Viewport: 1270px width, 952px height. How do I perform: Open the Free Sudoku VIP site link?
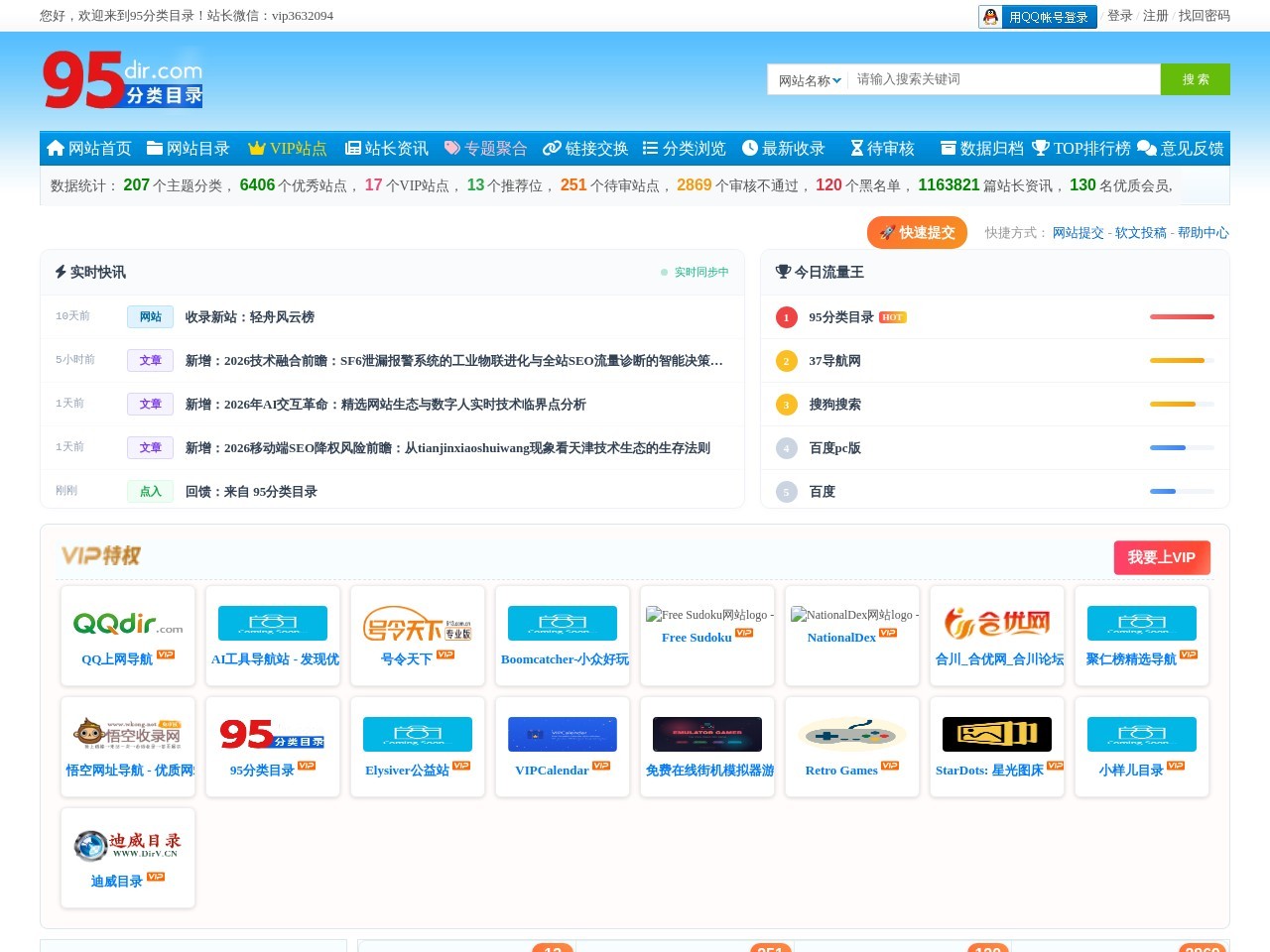(x=697, y=638)
